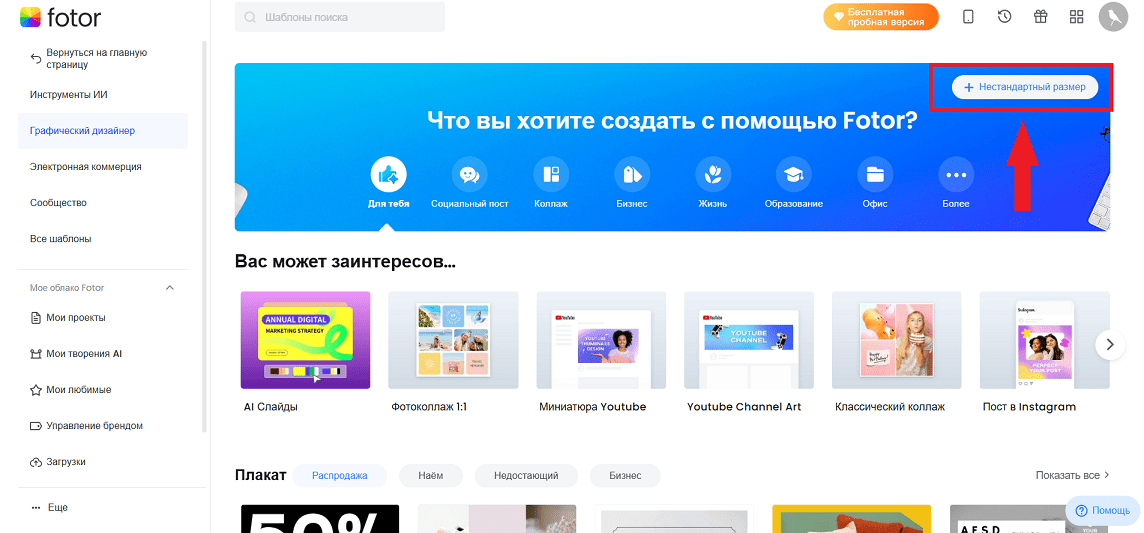Open the Миниатюра Youtube template thumbnail
The width and height of the screenshot is (1144, 533).
click(601, 340)
